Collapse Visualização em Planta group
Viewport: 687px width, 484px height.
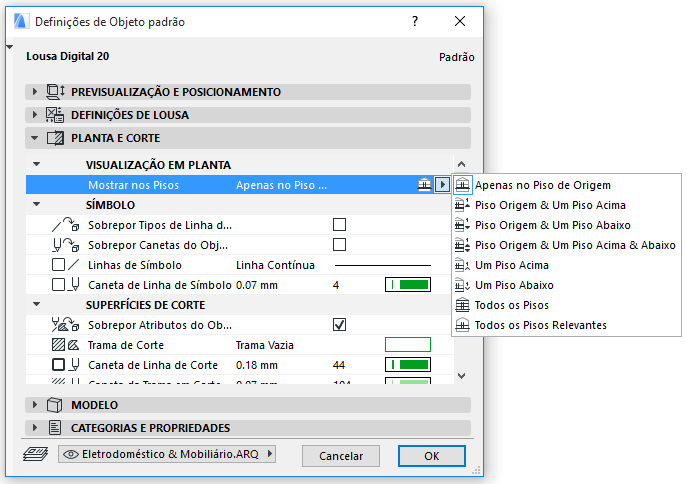(x=37, y=164)
